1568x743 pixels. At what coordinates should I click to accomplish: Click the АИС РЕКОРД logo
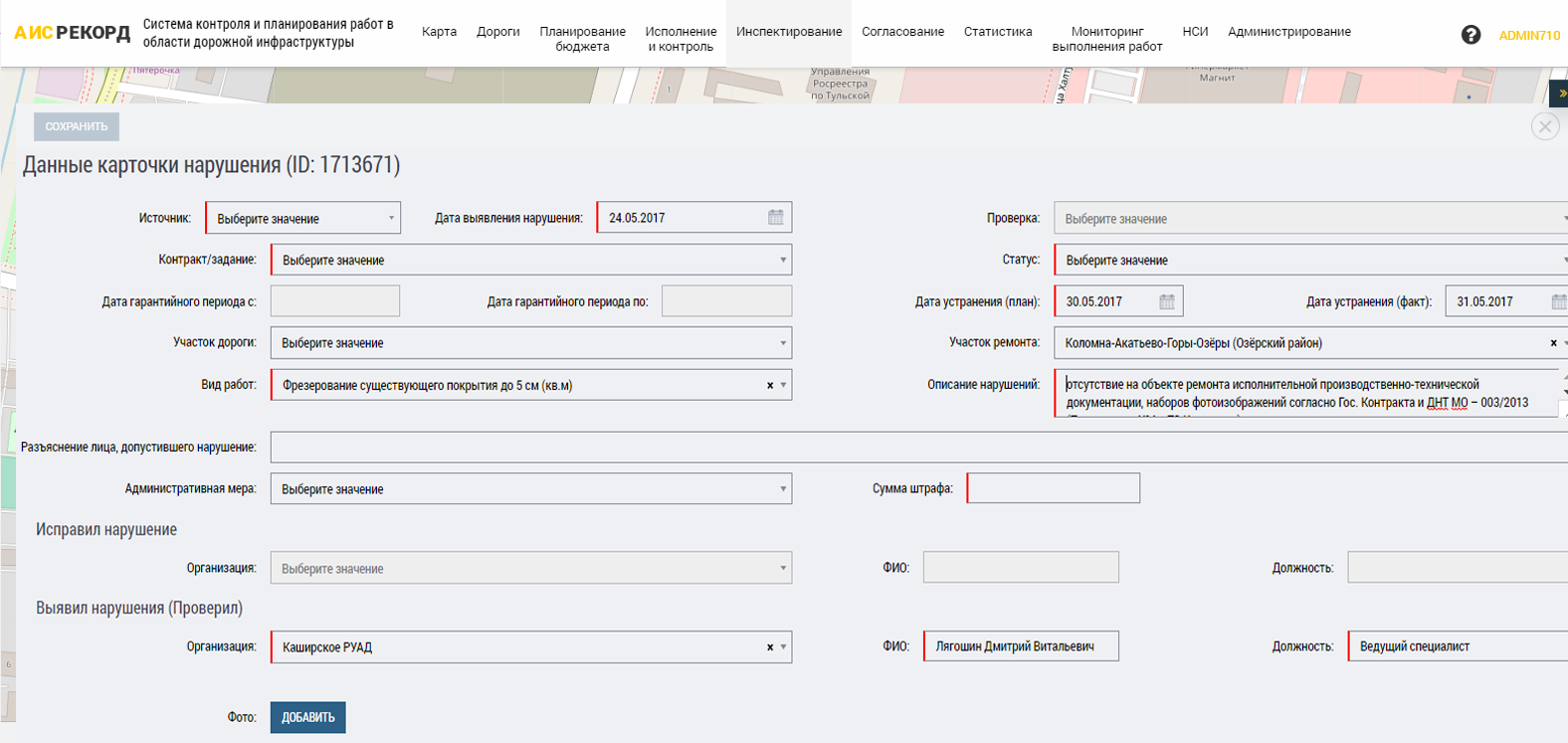pyautogui.click(x=72, y=33)
